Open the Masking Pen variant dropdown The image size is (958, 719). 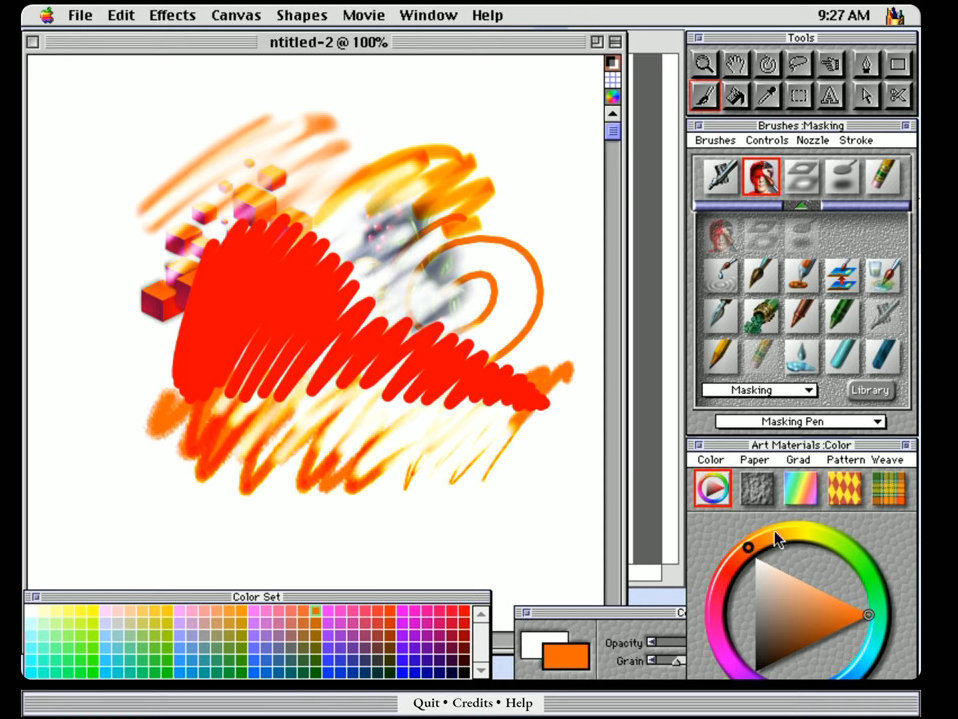[x=800, y=422]
